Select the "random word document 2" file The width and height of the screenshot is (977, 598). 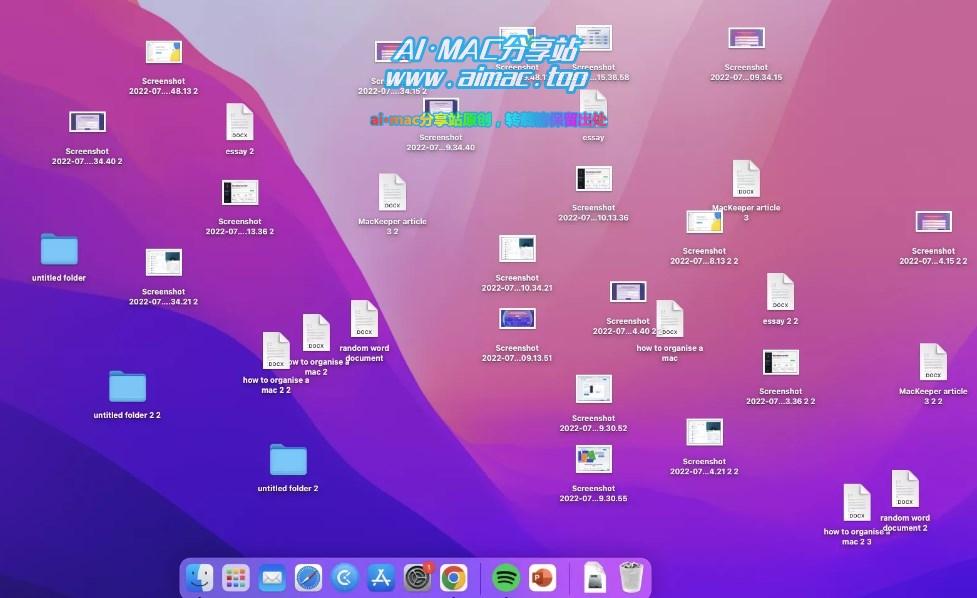coord(905,489)
